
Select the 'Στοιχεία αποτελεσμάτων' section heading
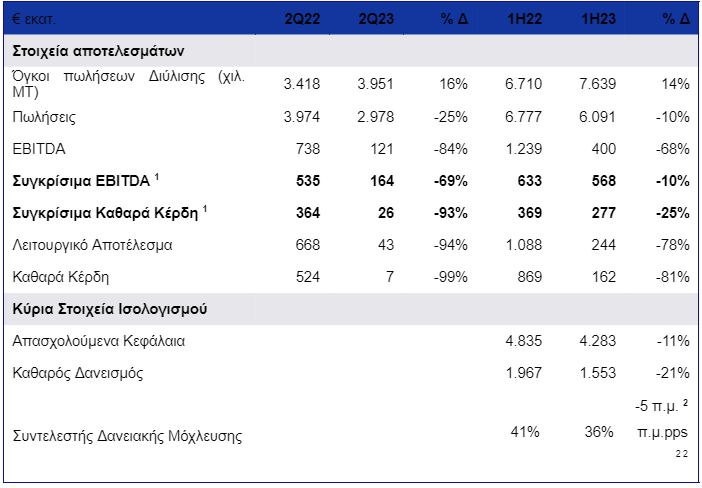(x=98, y=50)
